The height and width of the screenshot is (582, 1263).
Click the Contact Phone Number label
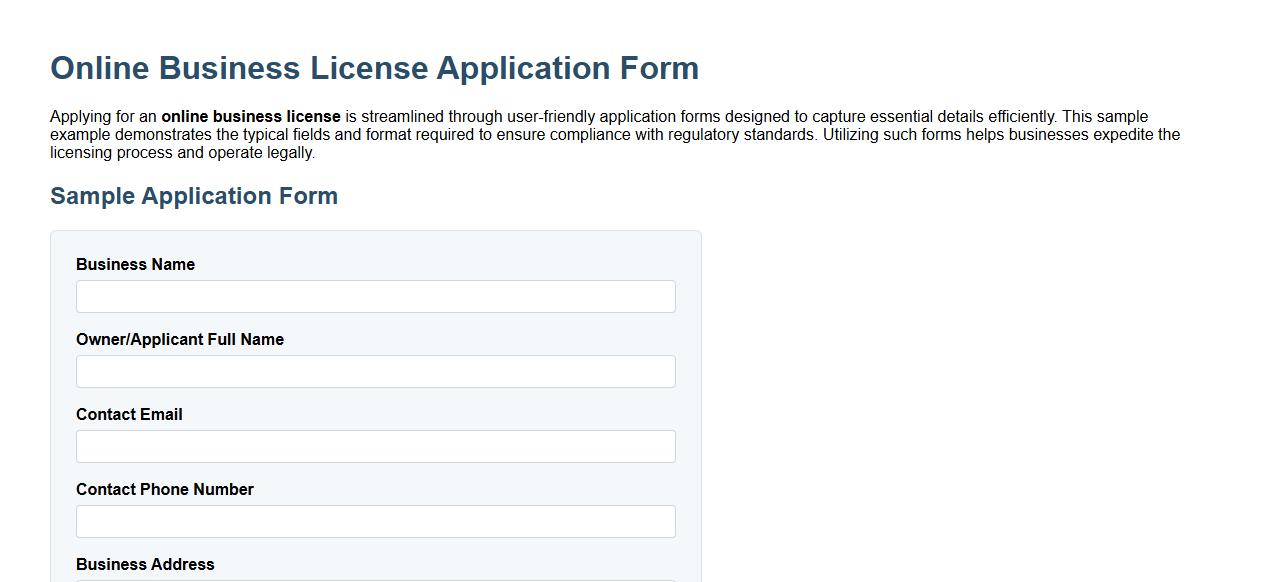[x=165, y=489]
